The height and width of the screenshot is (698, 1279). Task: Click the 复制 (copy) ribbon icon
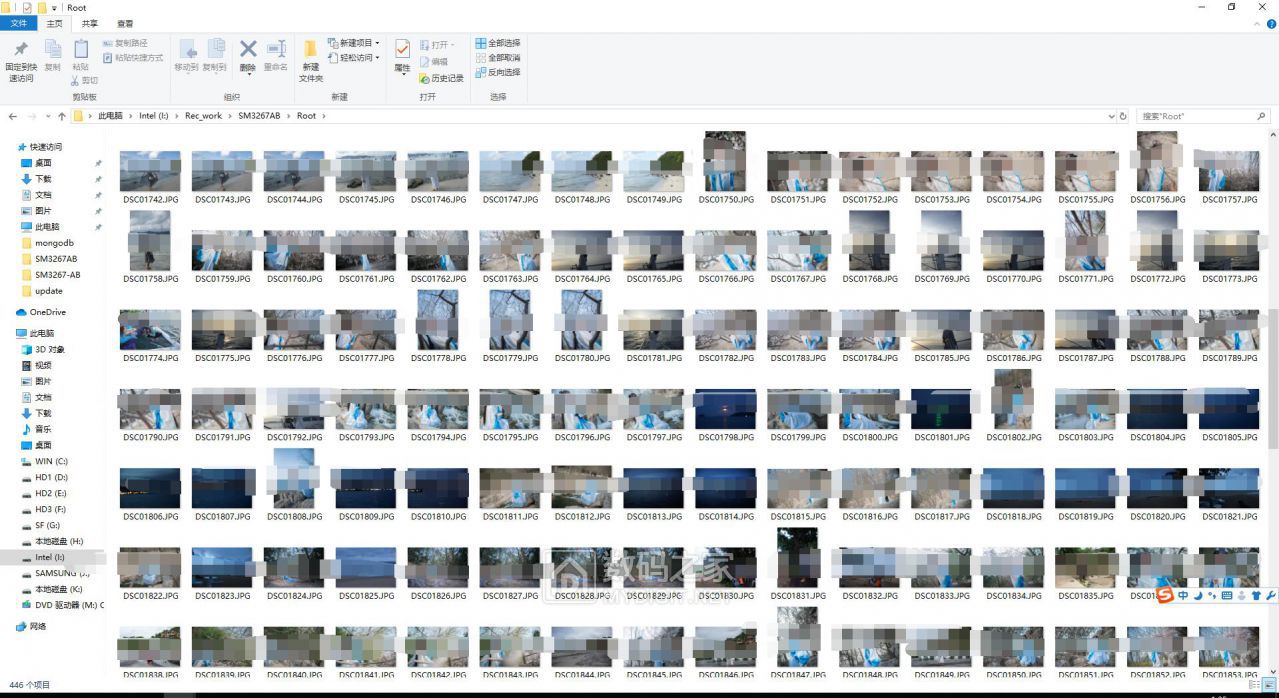click(52, 49)
